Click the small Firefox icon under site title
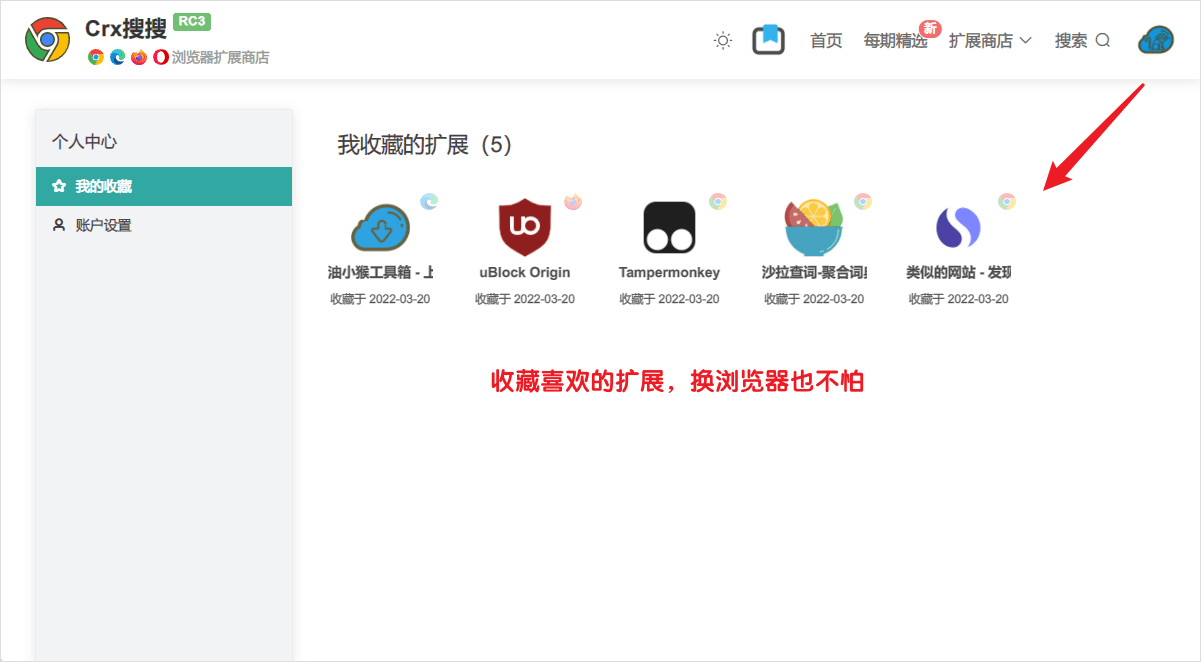The height and width of the screenshot is (662, 1201). tap(139, 57)
